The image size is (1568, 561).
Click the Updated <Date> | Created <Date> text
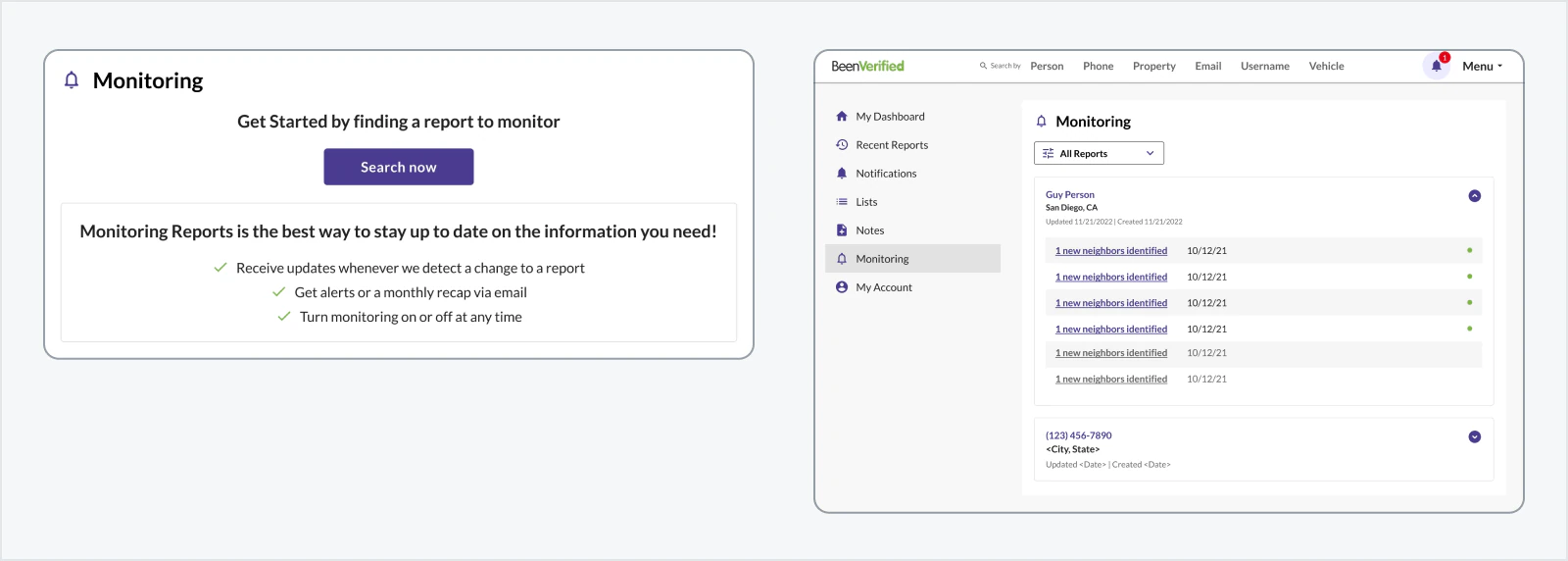click(x=1107, y=464)
